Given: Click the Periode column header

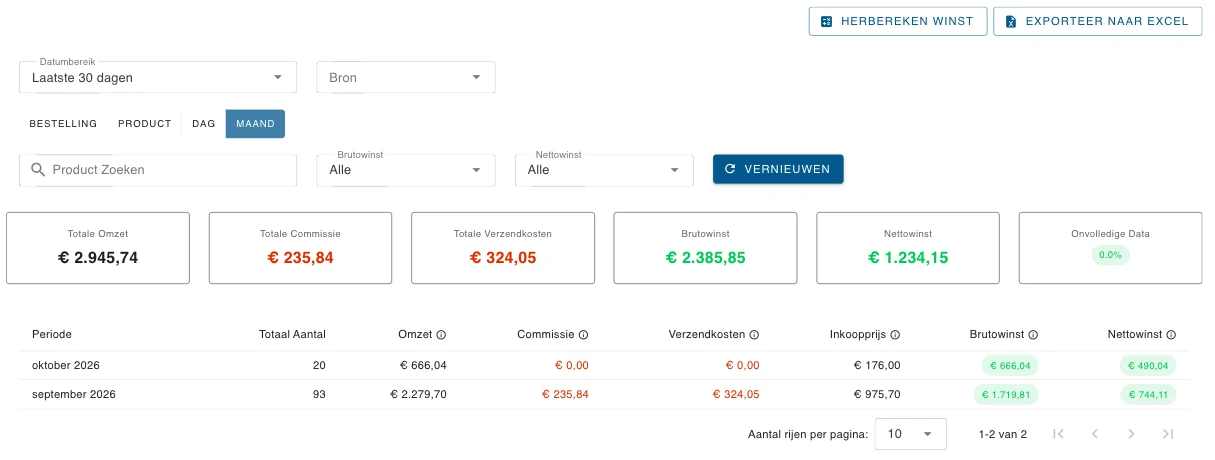Looking at the screenshot, I should click(x=52, y=334).
